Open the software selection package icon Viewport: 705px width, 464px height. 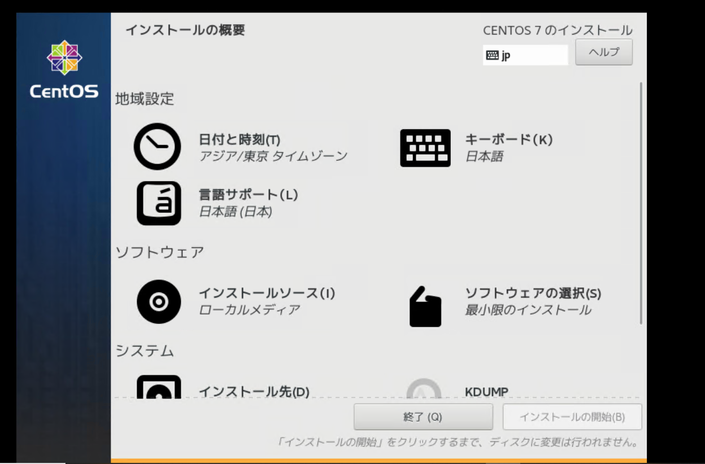pyautogui.click(x=425, y=306)
